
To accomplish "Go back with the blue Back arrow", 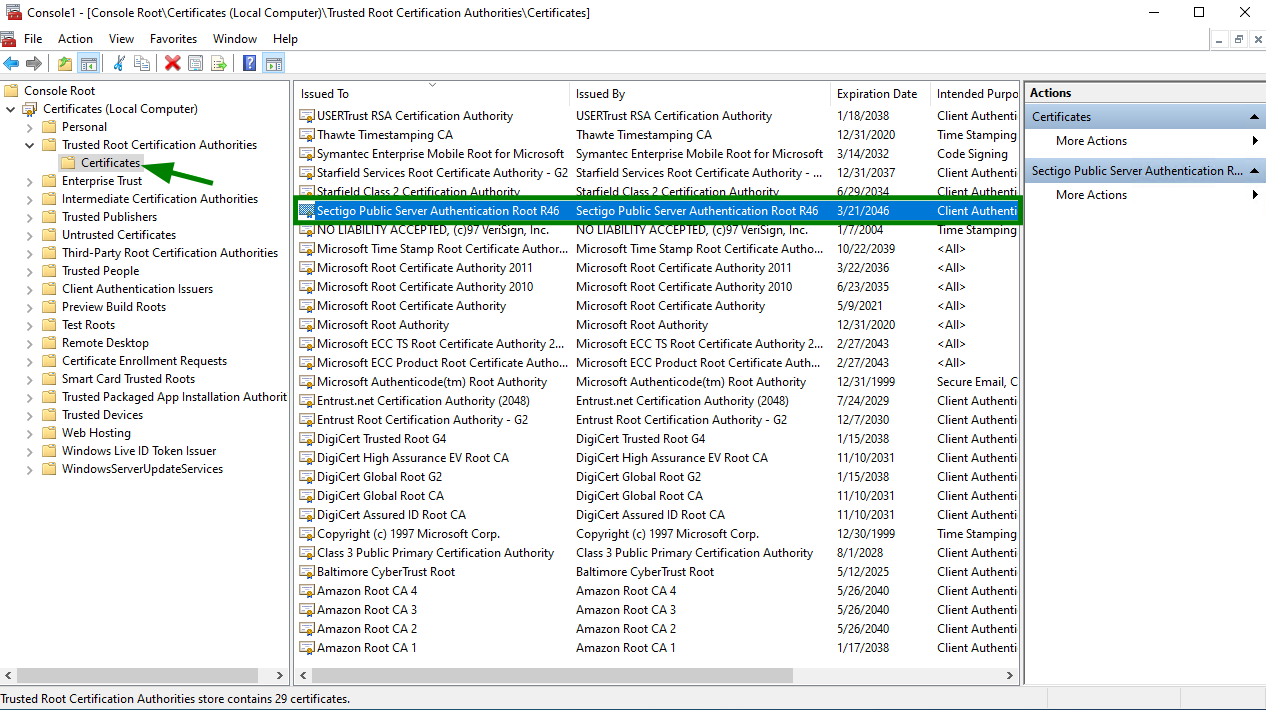I will [12, 64].
